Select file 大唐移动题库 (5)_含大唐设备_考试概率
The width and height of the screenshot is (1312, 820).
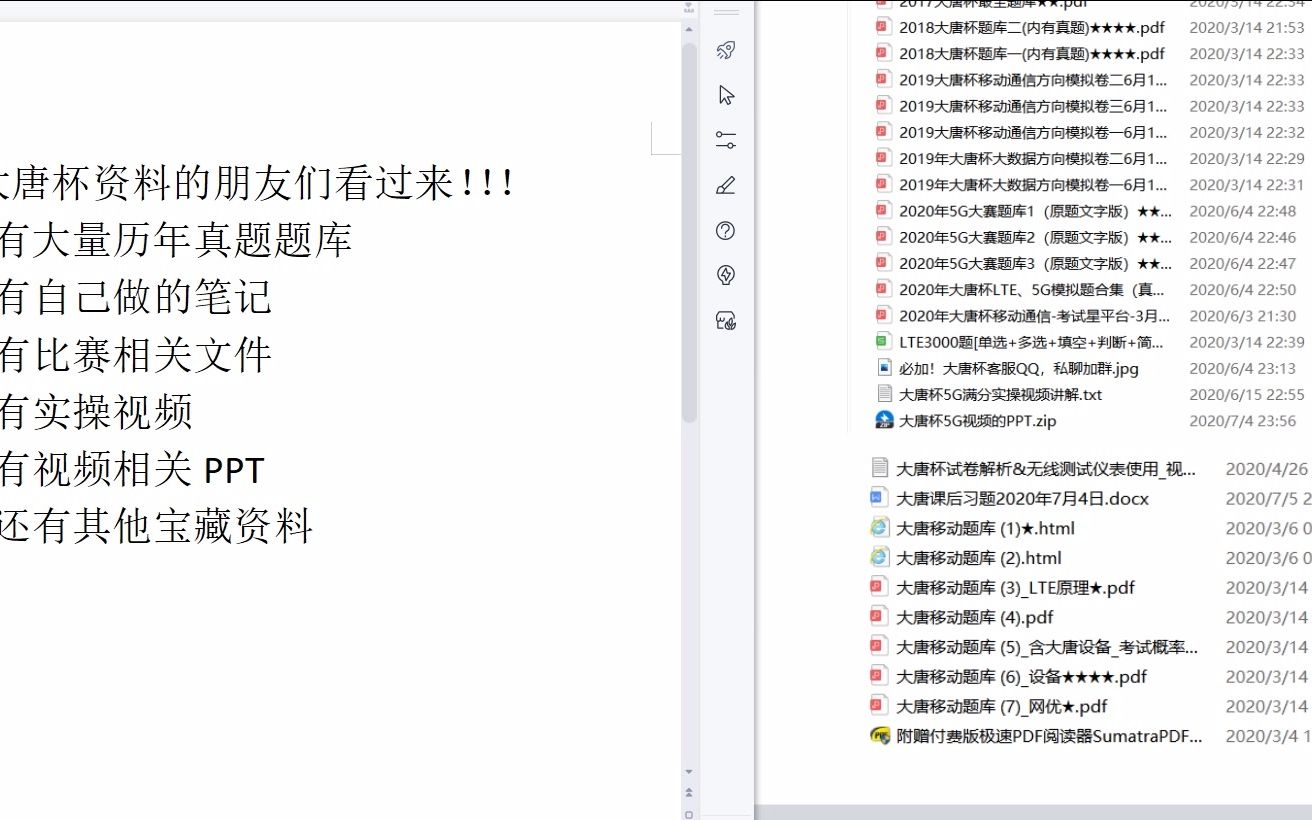(x=1047, y=647)
